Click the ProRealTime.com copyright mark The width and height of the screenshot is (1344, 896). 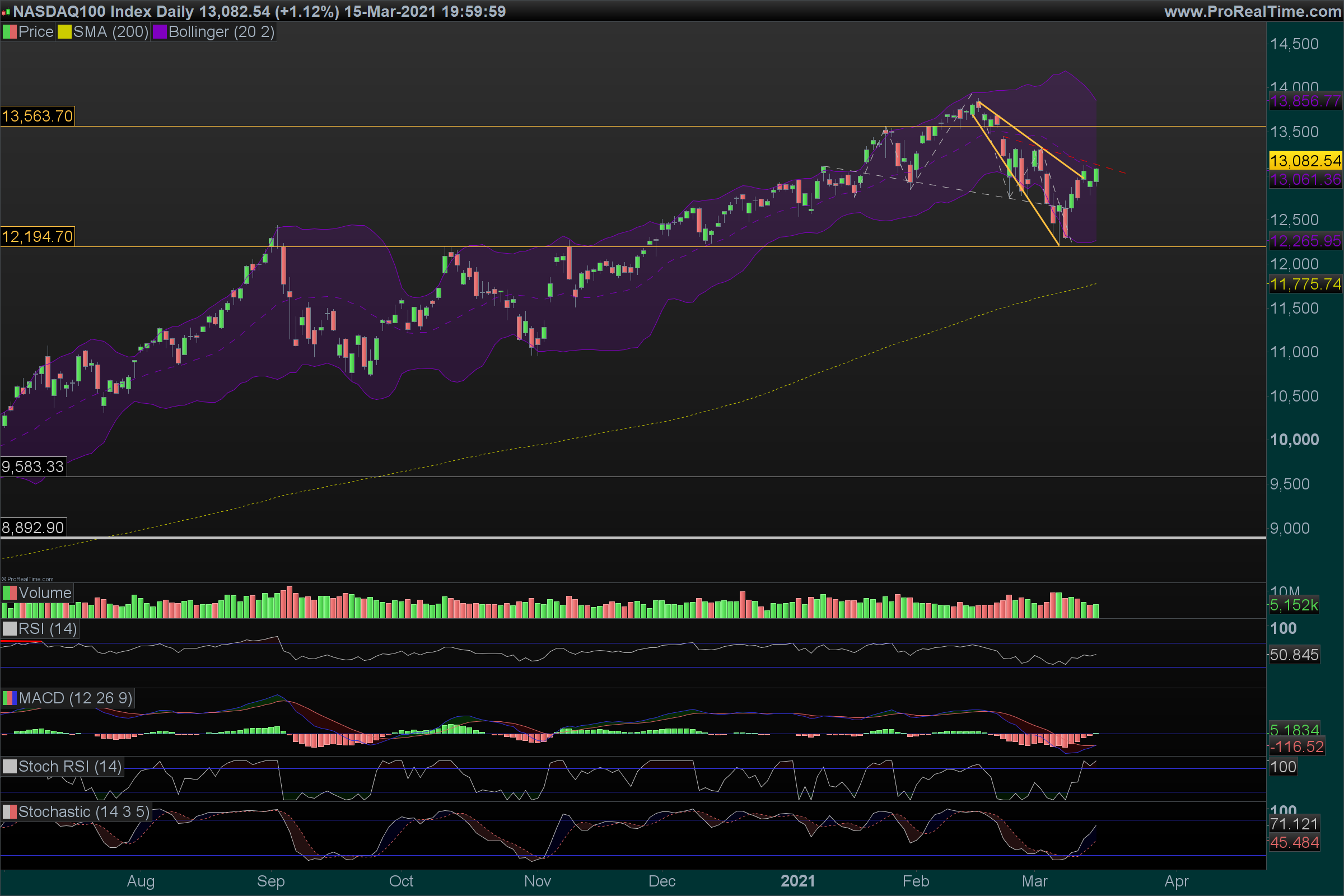pyautogui.click(x=27, y=579)
